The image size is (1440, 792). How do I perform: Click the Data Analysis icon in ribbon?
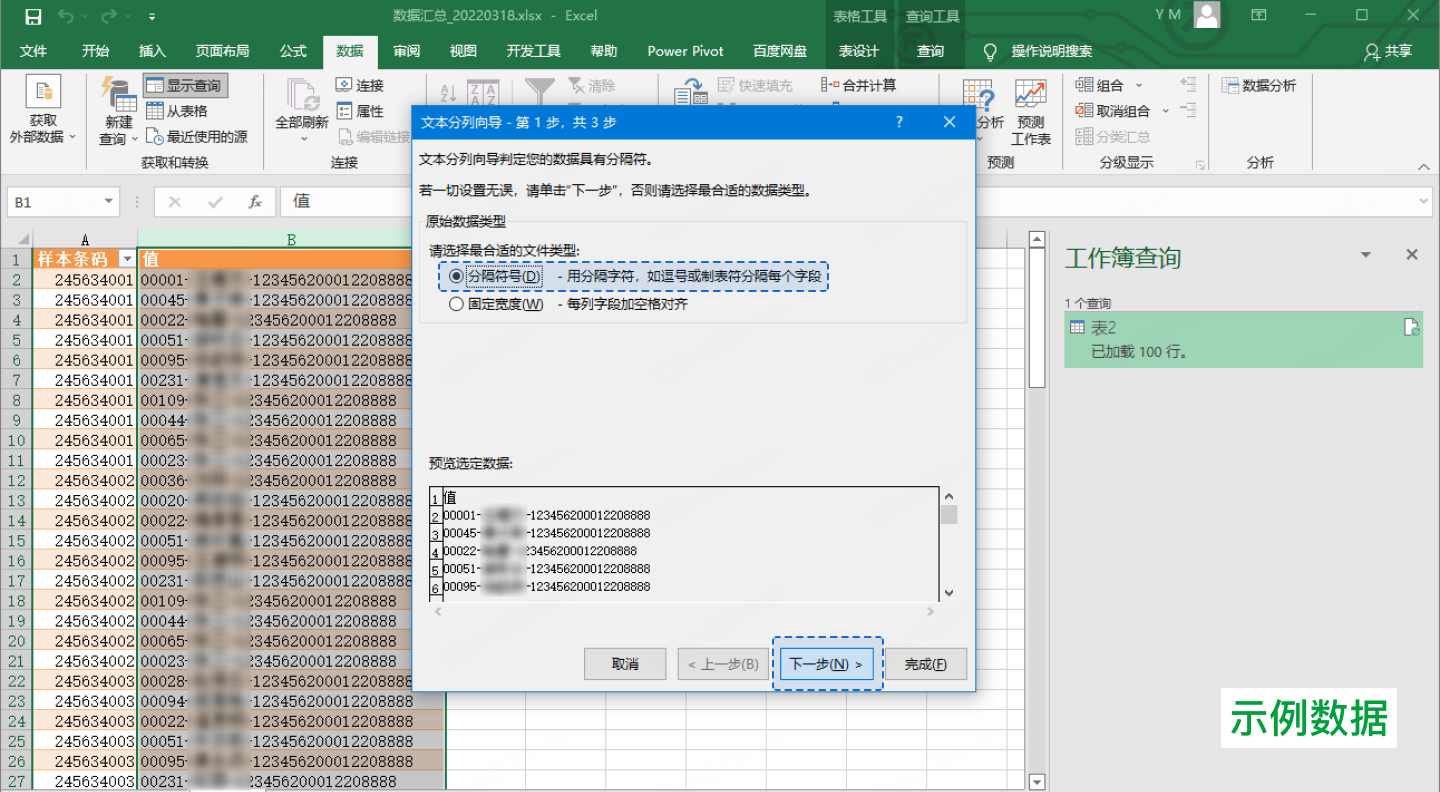pos(1259,86)
